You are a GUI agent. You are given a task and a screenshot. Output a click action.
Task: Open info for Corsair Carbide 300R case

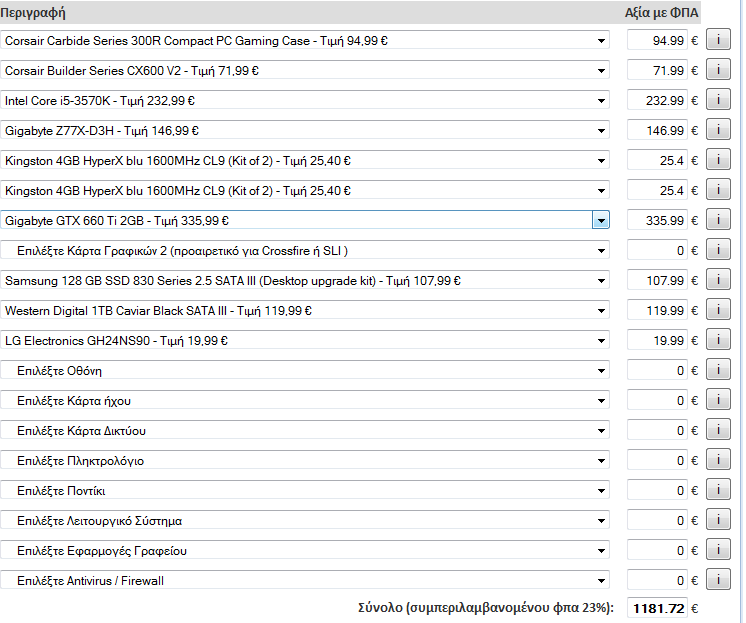pyautogui.click(x=718, y=40)
